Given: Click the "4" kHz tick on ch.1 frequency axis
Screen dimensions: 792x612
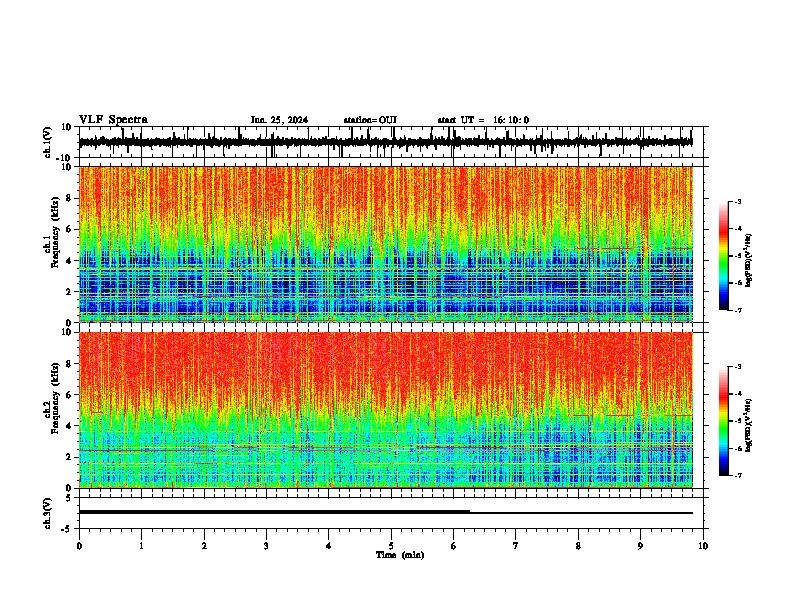Looking at the screenshot, I should 69,261.
